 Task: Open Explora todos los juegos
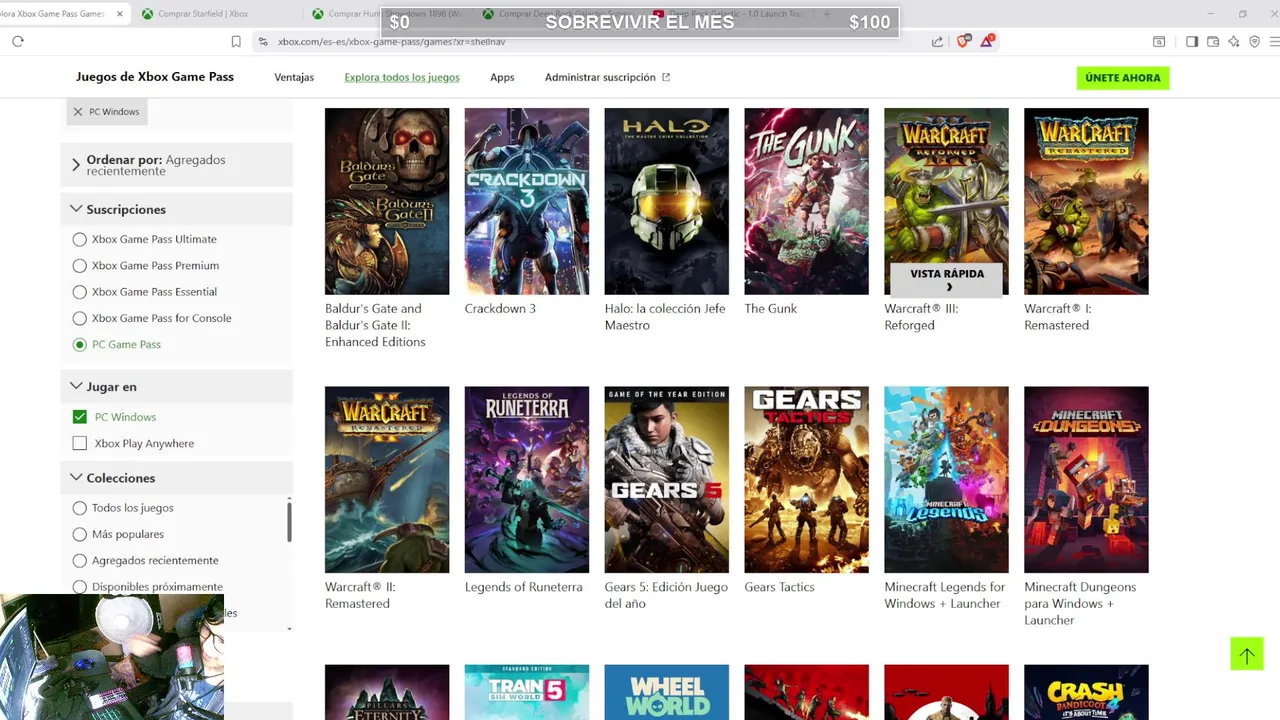point(402,77)
